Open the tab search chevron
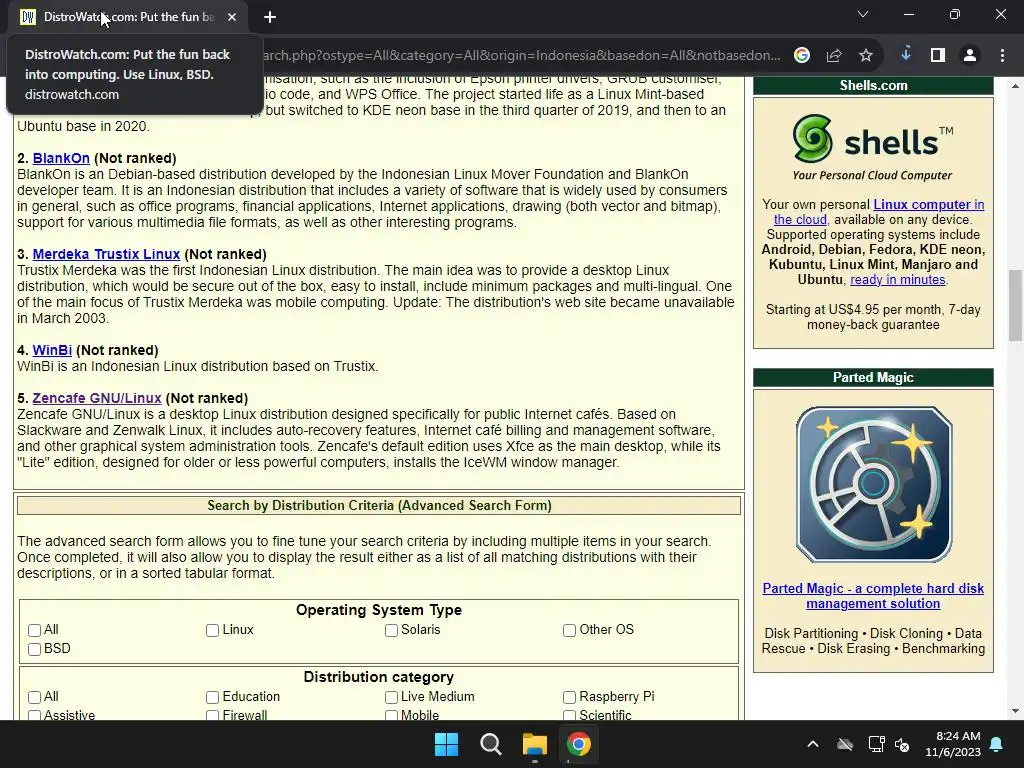The width and height of the screenshot is (1024, 768). (x=863, y=14)
